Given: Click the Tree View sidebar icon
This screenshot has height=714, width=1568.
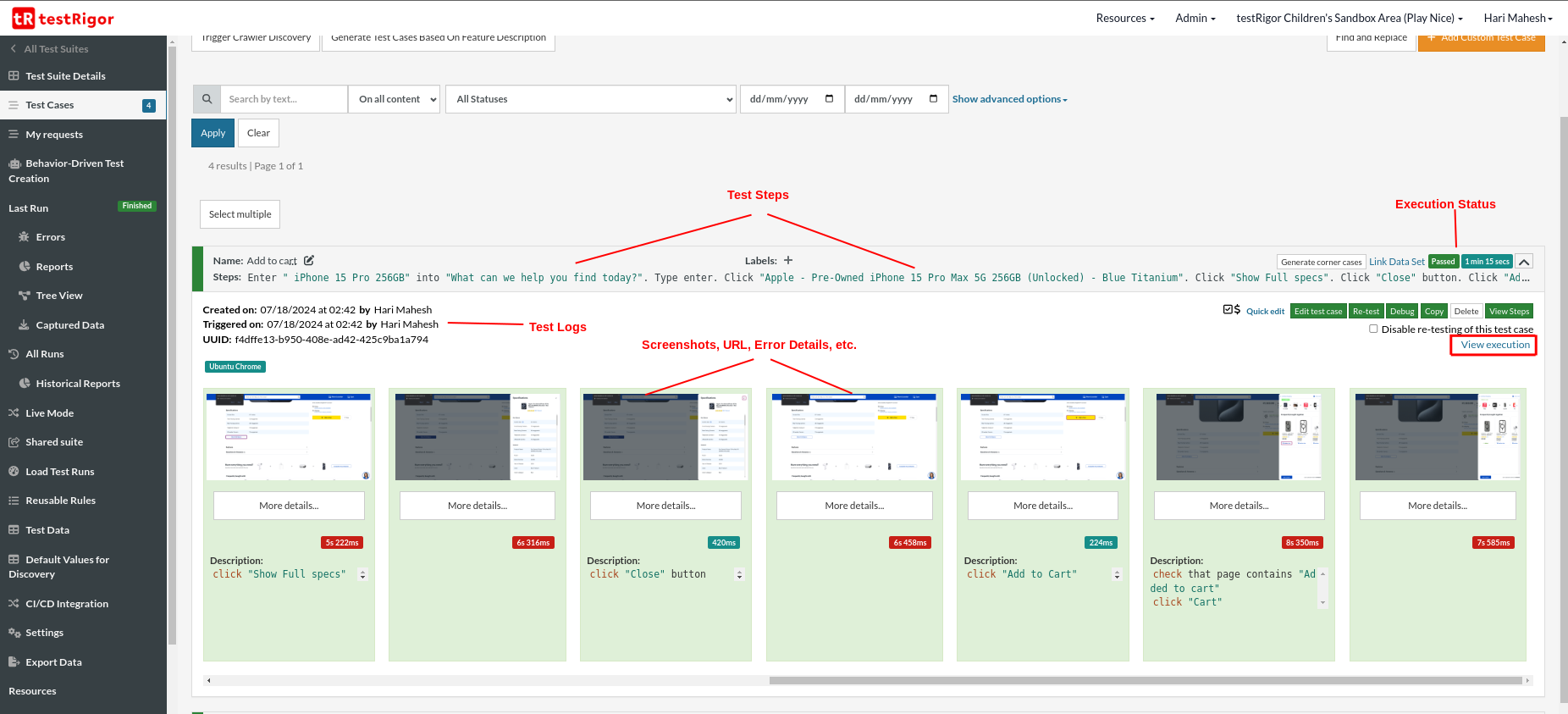Looking at the screenshot, I should coord(24,296).
